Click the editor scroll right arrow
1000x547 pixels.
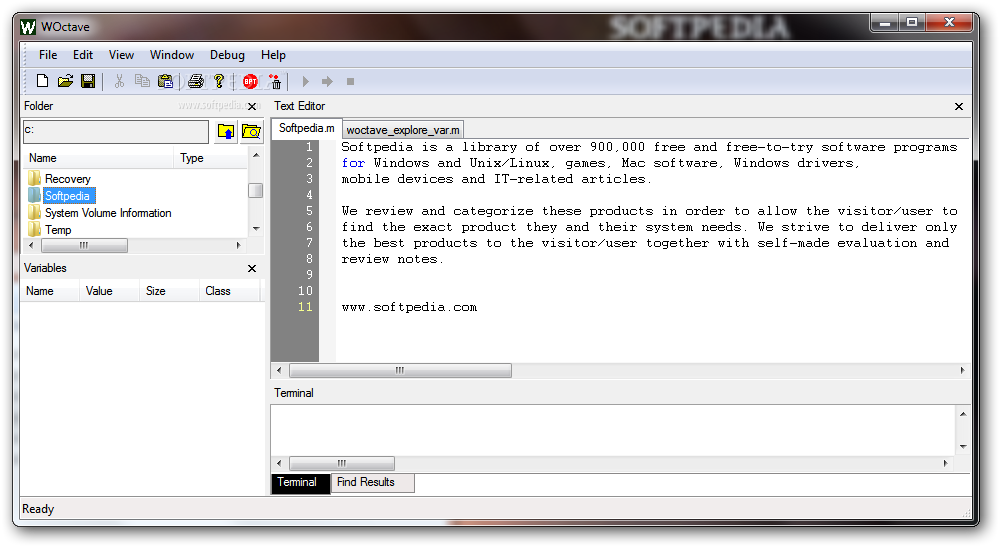tap(962, 370)
